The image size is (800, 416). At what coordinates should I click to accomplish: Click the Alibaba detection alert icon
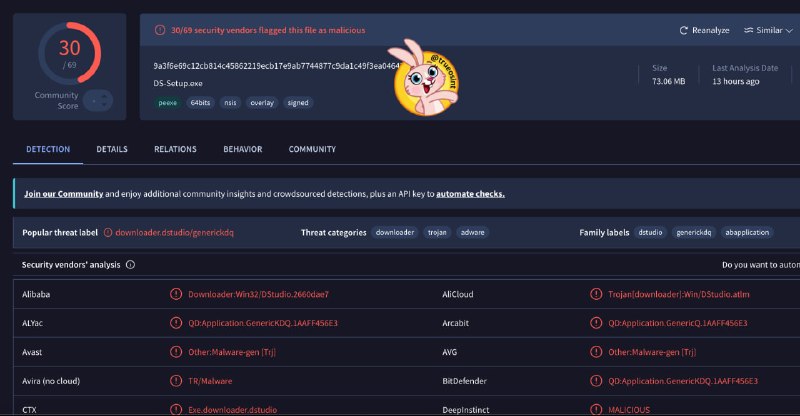click(176, 294)
